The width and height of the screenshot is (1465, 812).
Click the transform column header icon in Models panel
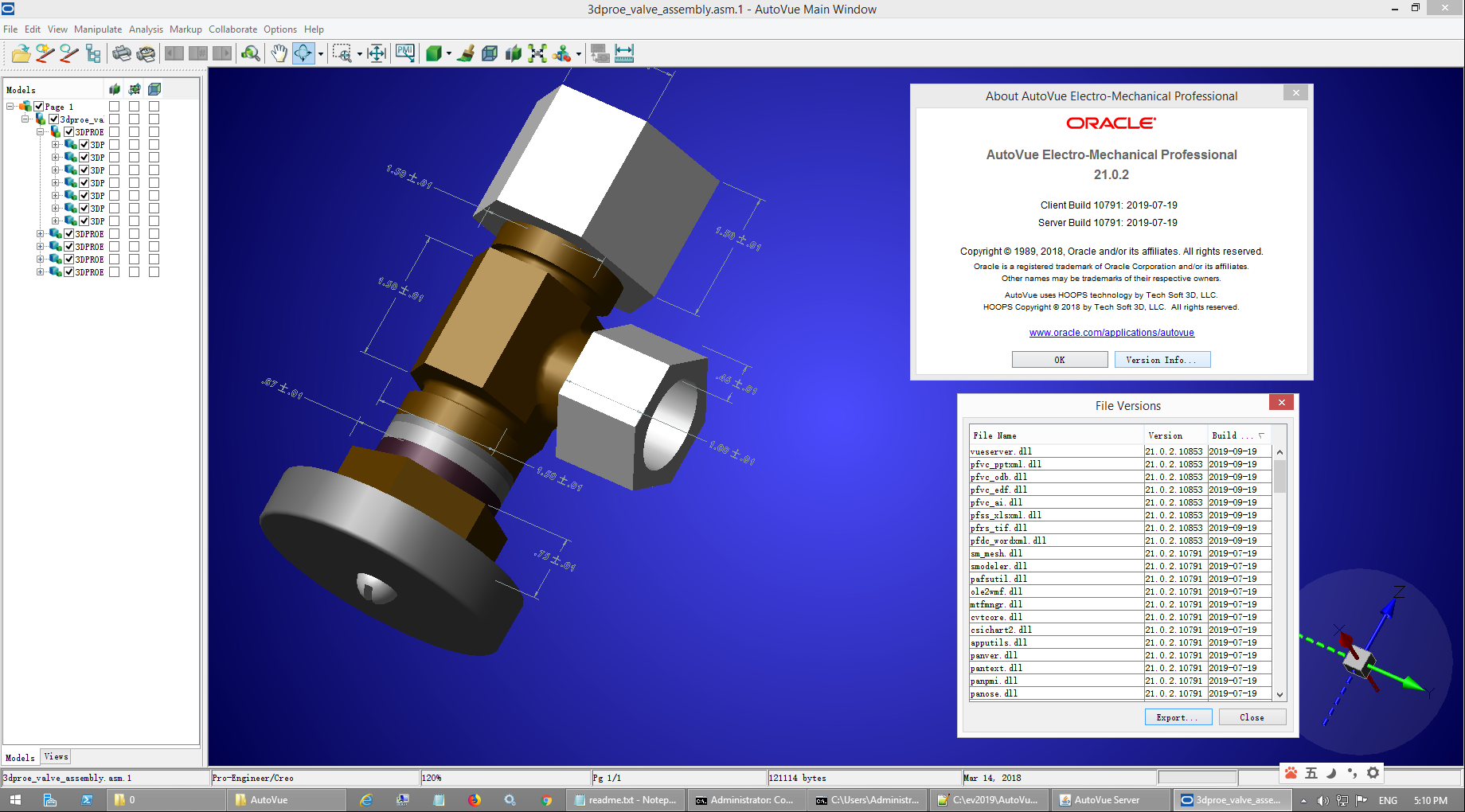click(x=135, y=89)
